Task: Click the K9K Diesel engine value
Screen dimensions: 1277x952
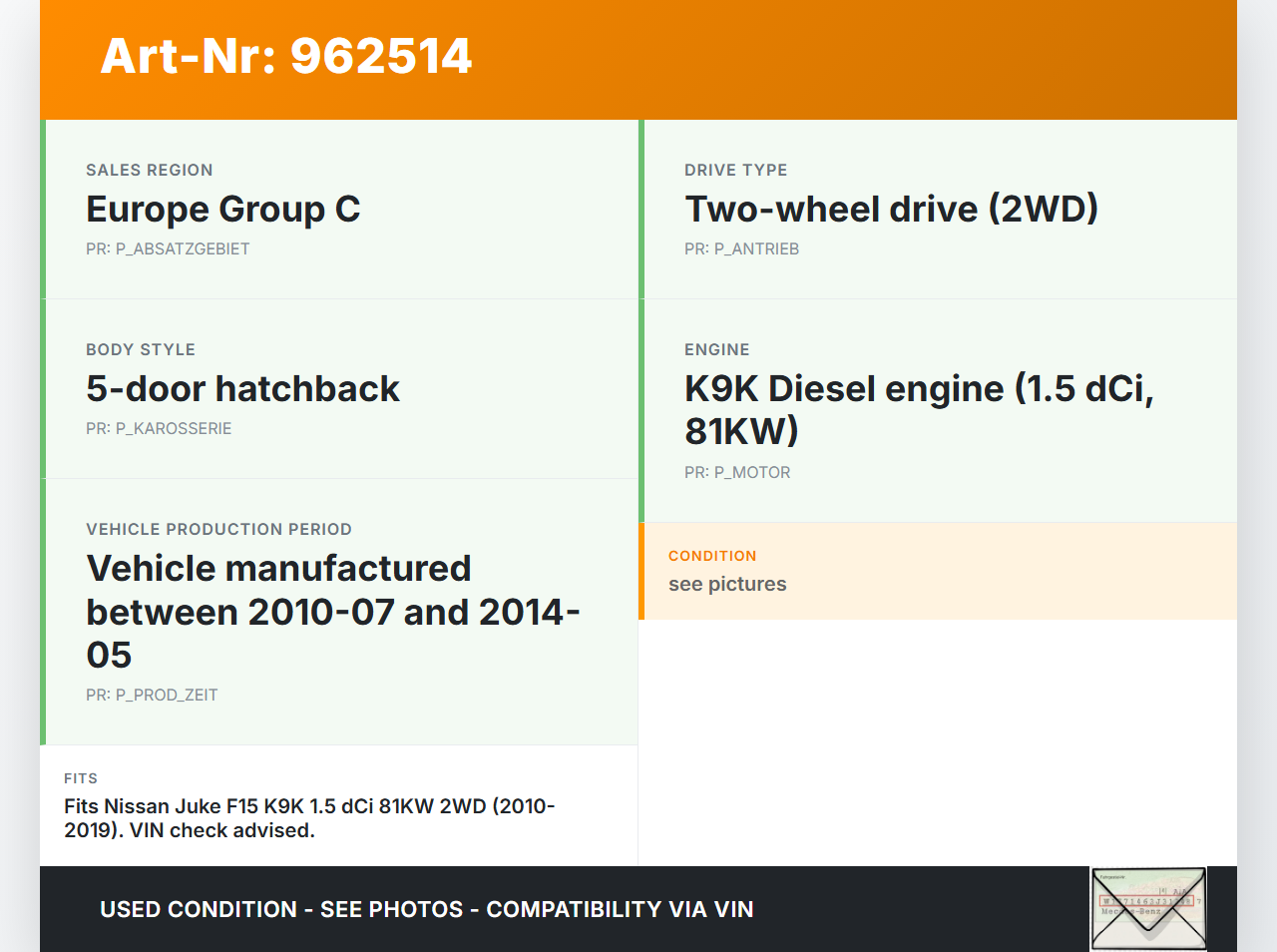Action: coord(918,409)
